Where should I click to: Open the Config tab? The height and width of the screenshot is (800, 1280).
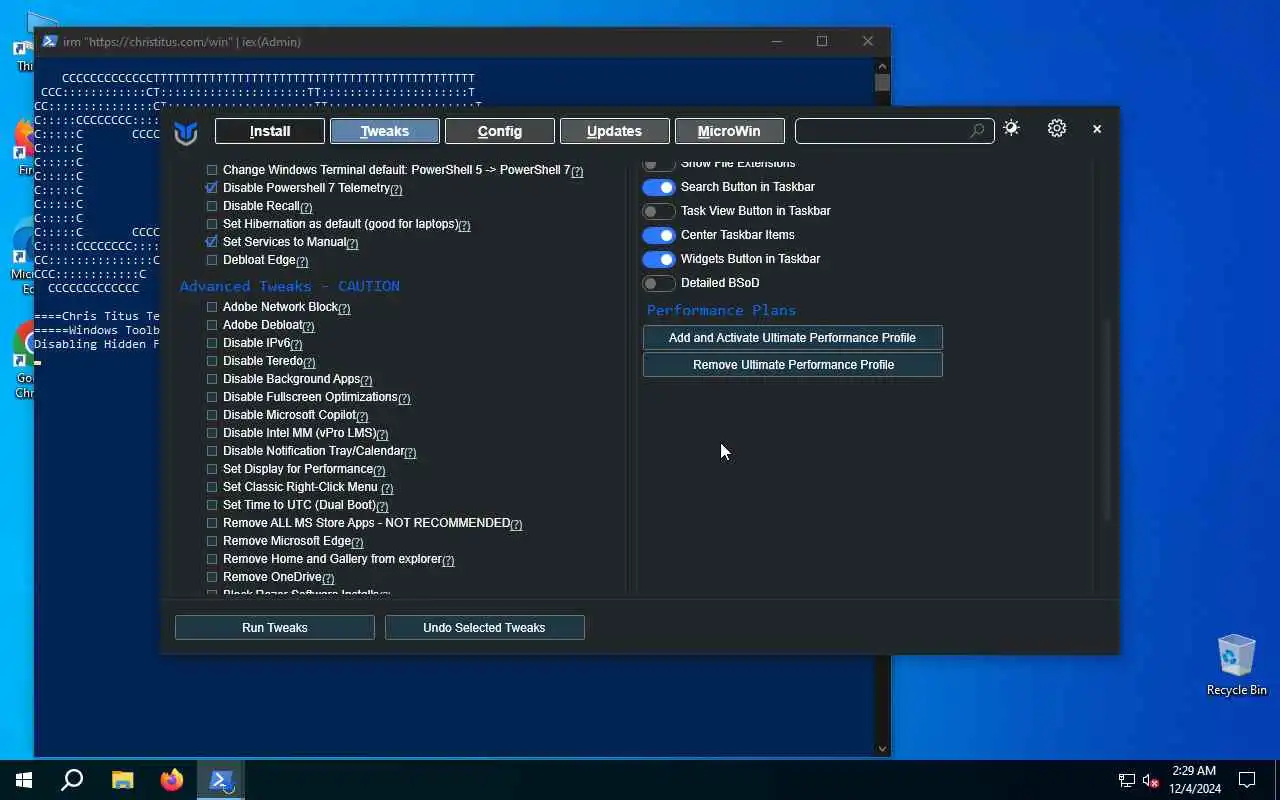point(500,131)
